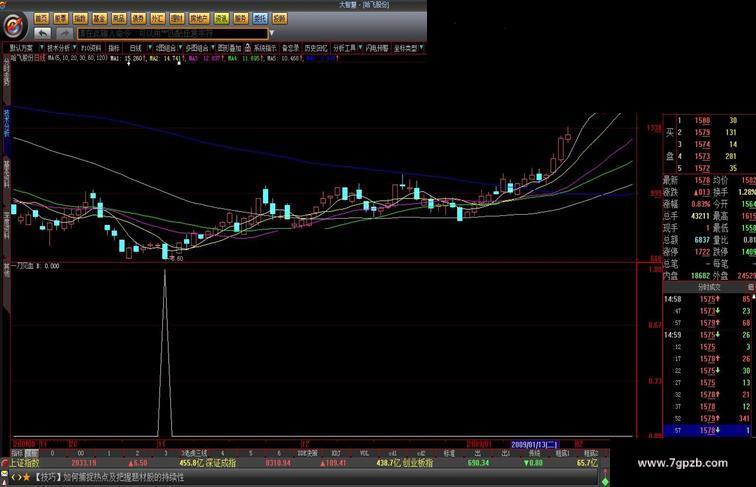Image resolution: width=756 pixels, height=487 pixels.
Task: Click the 指标 toolbar item
Action: click(114, 48)
